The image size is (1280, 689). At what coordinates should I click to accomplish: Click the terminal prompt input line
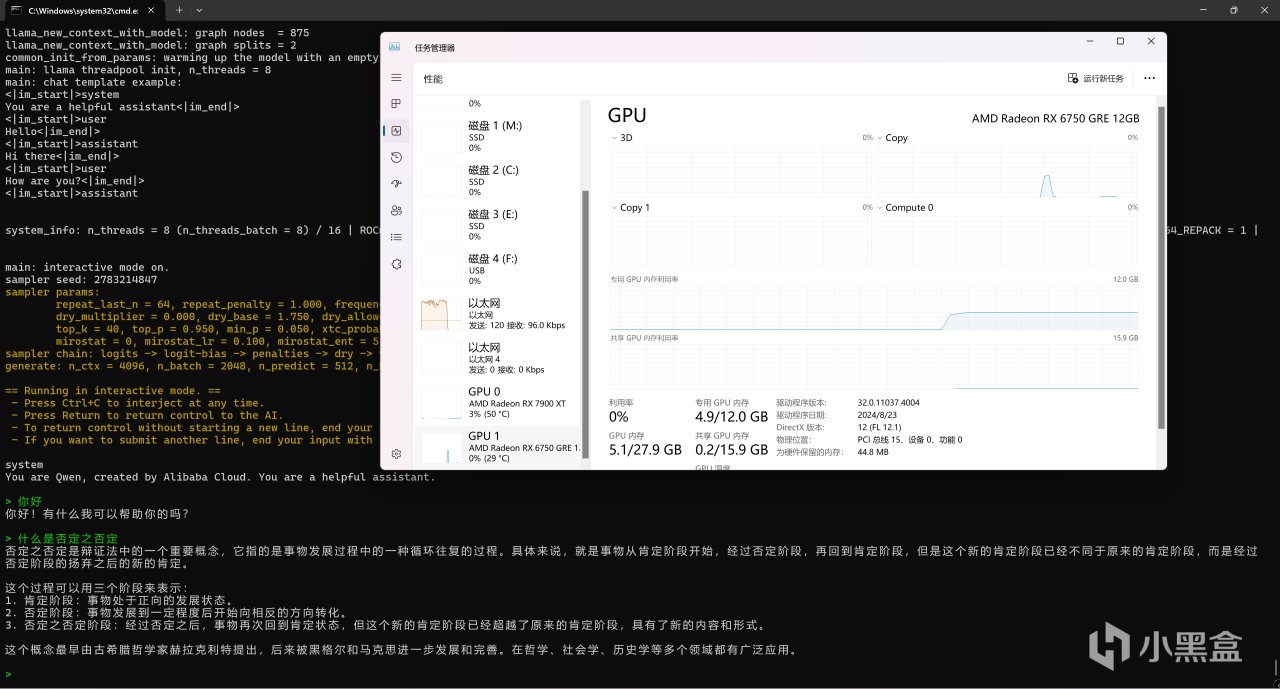point(640,674)
